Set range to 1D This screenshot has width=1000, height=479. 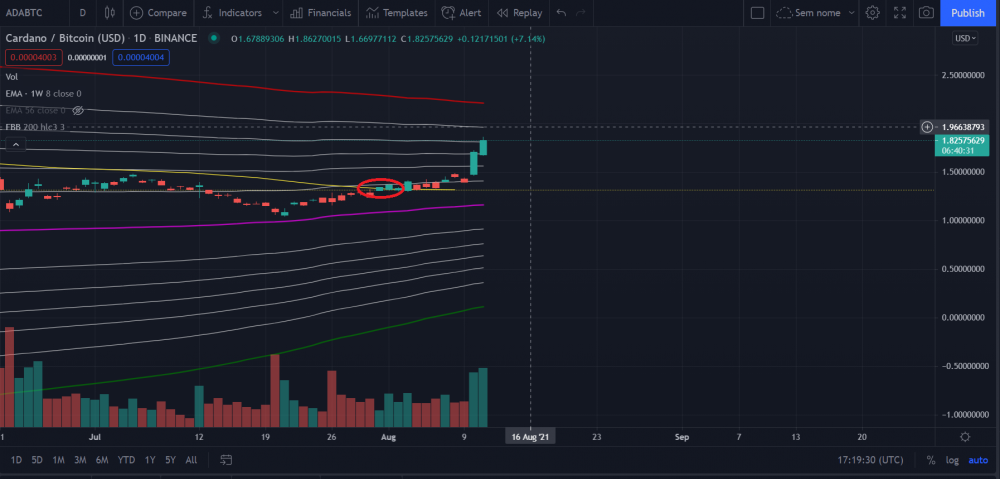pos(17,460)
